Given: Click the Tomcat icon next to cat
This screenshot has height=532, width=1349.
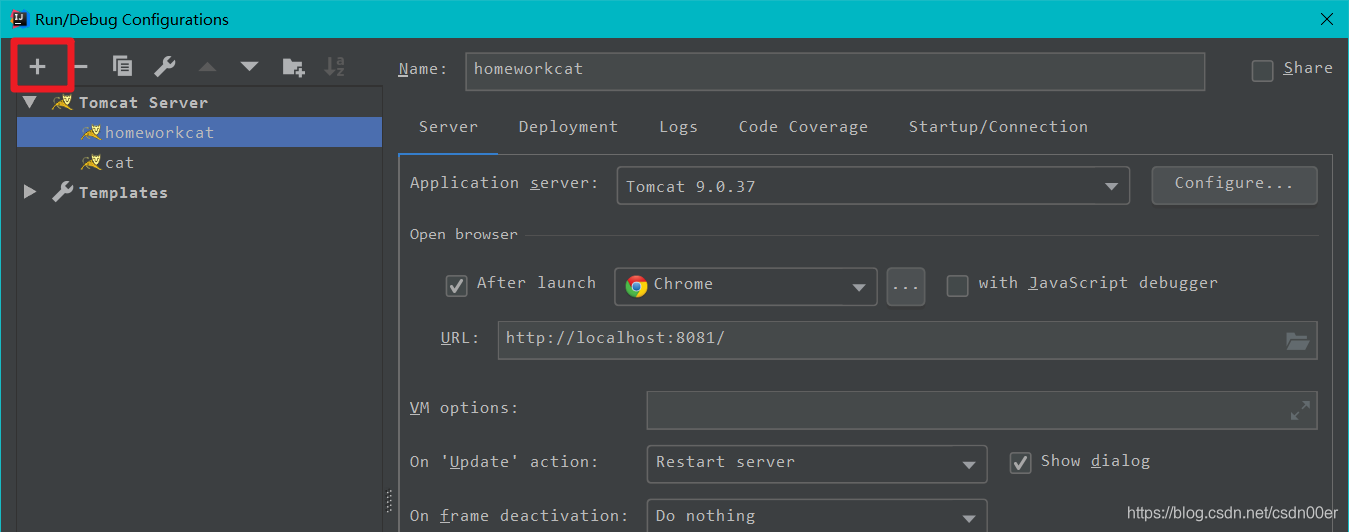Looking at the screenshot, I should pos(91,162).
